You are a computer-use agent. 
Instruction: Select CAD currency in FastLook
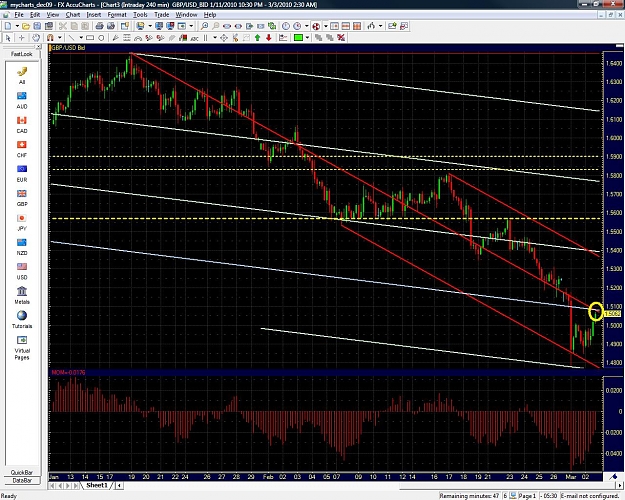pyautogui.click(x=22, y=124)
